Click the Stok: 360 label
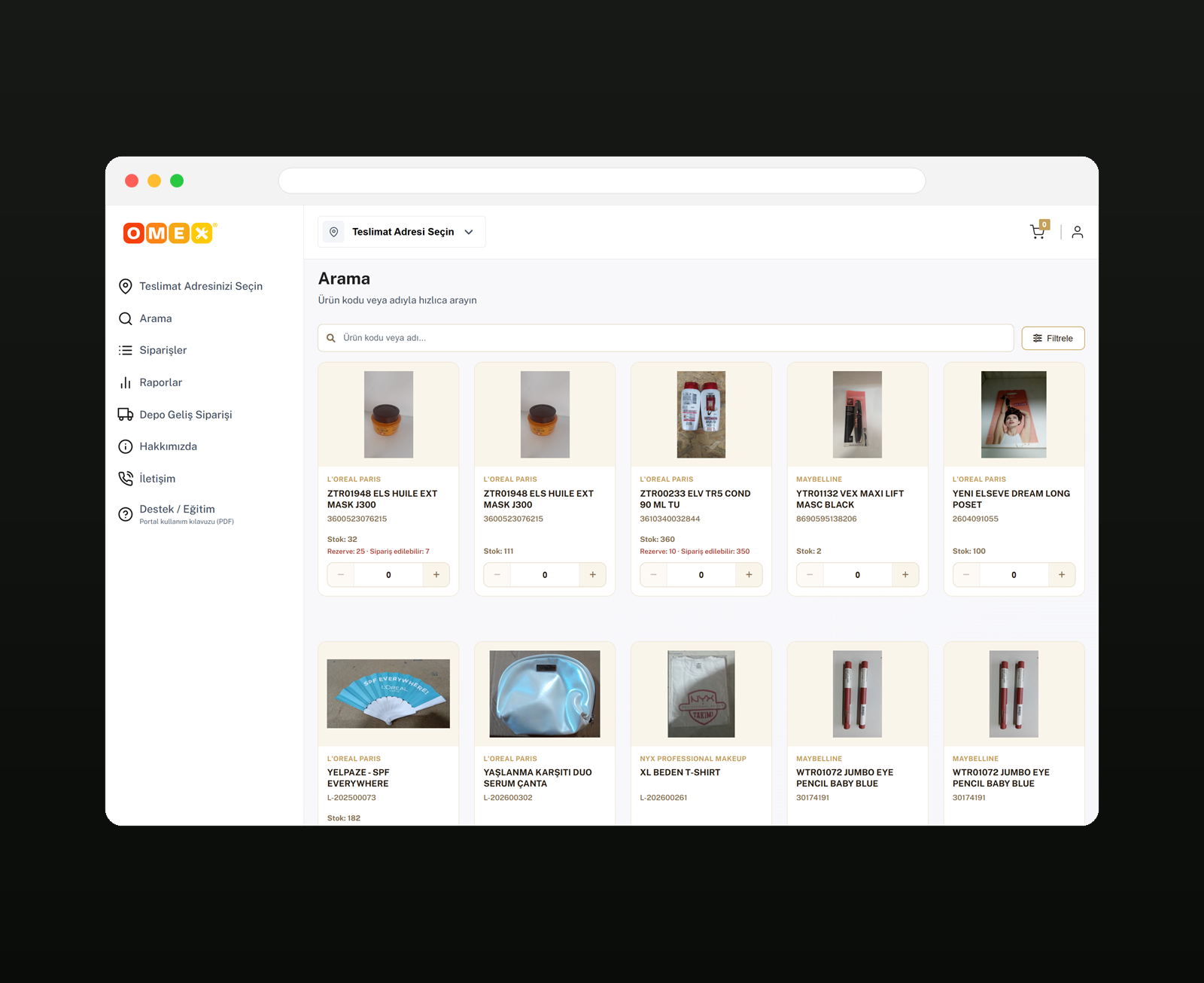1204x983 pixels. 658,540
